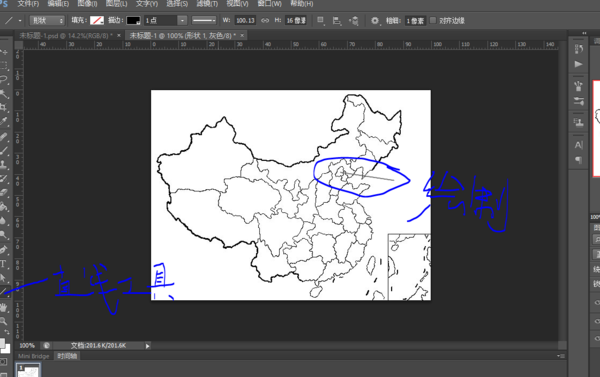Screen dimensions: 600x377
Task: Open the 填充 fill color swatch
Action: click(x=97, y=20)
